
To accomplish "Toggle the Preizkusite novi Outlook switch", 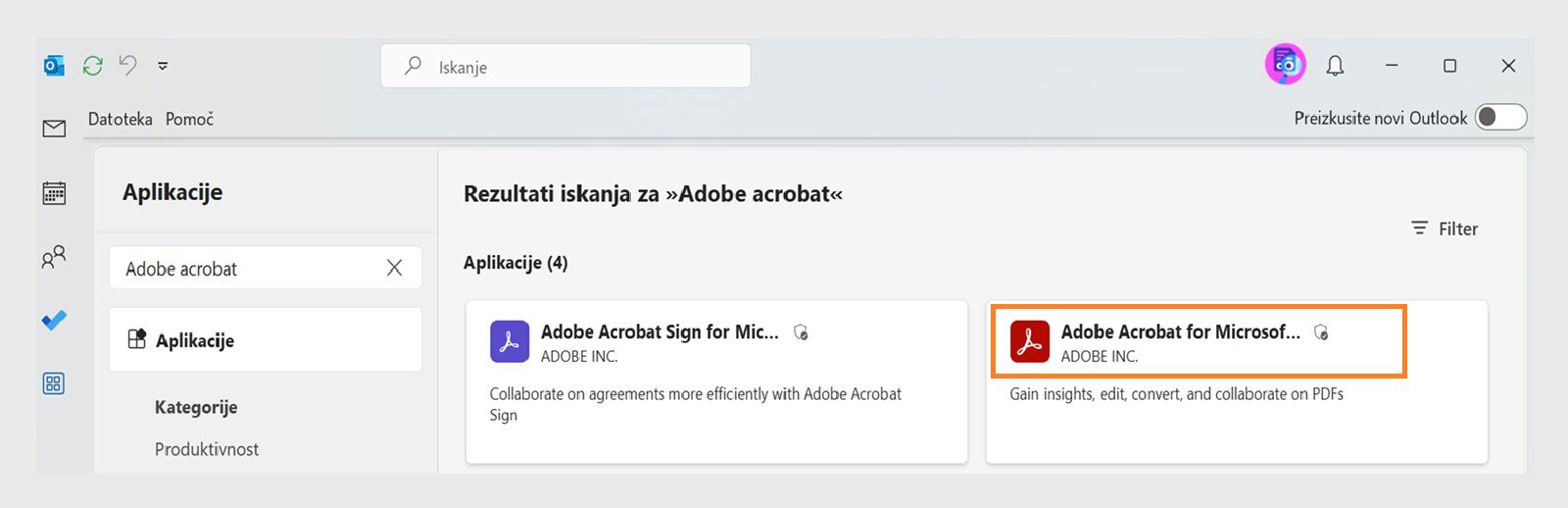I will coord(1501,118).
